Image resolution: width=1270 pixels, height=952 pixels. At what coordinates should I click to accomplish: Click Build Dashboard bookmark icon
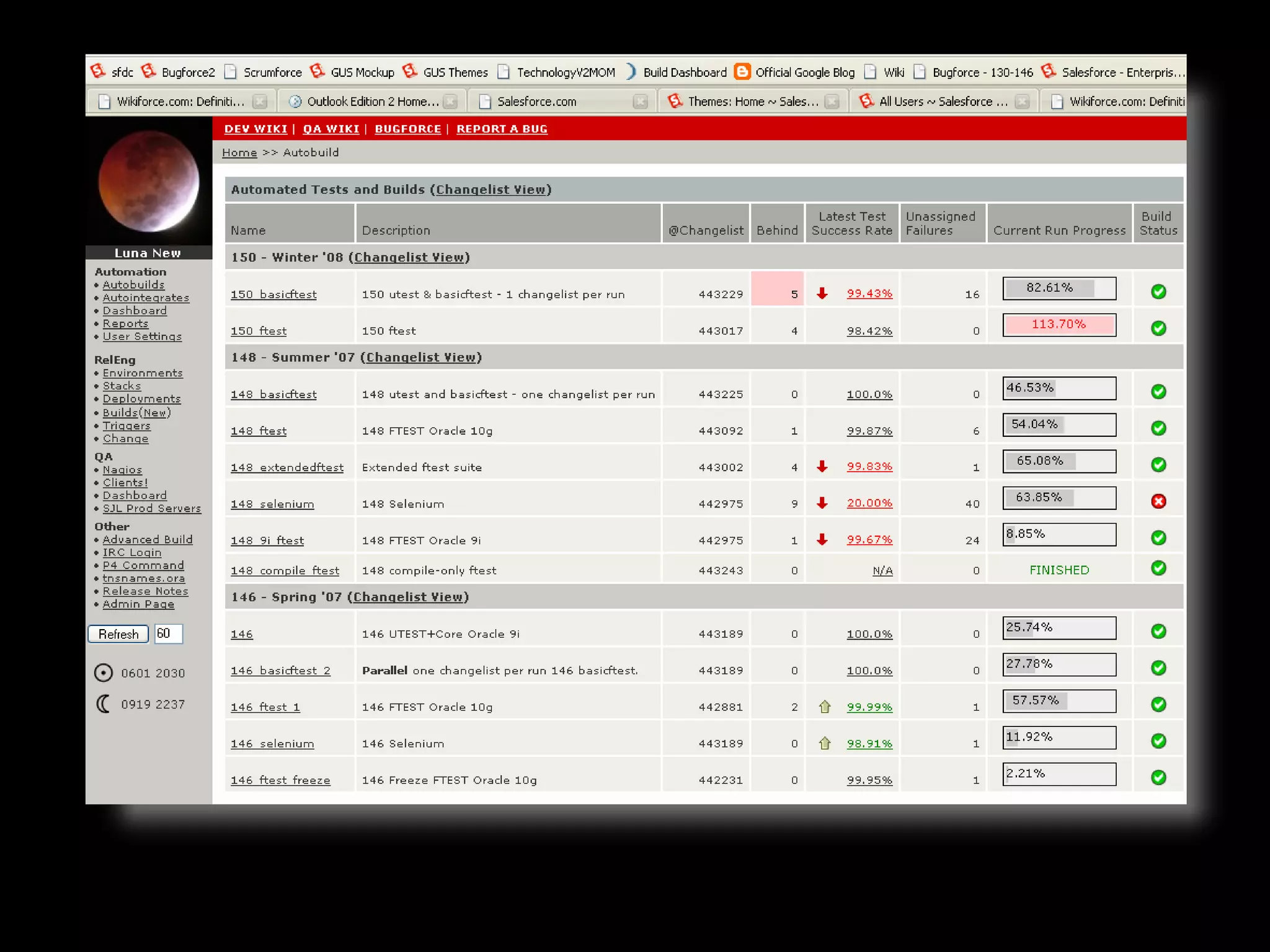tap(630, 72)
